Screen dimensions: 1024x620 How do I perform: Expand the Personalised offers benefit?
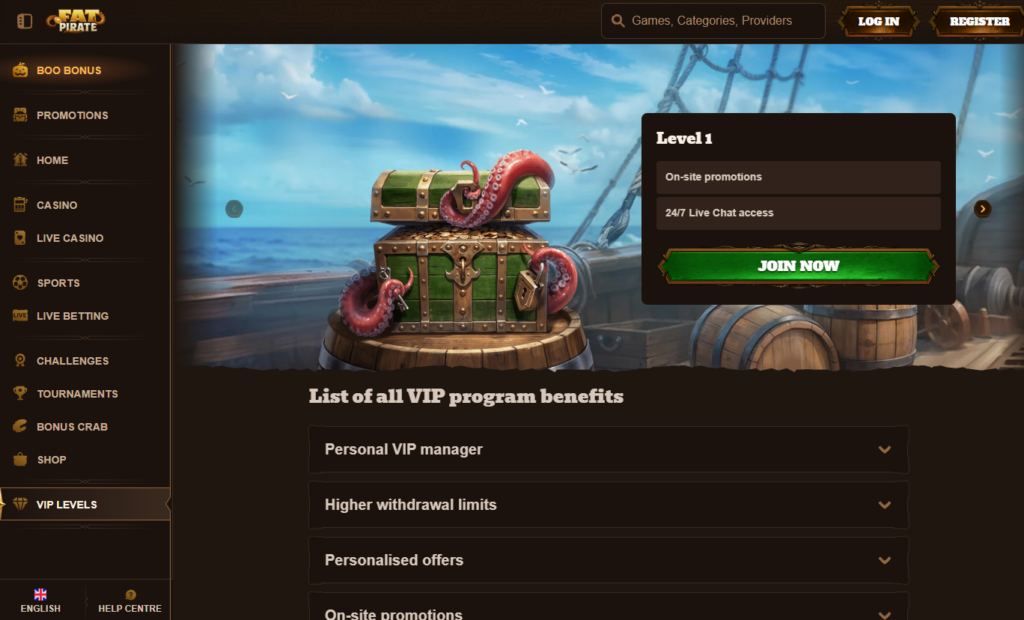(x=608, y=560)
